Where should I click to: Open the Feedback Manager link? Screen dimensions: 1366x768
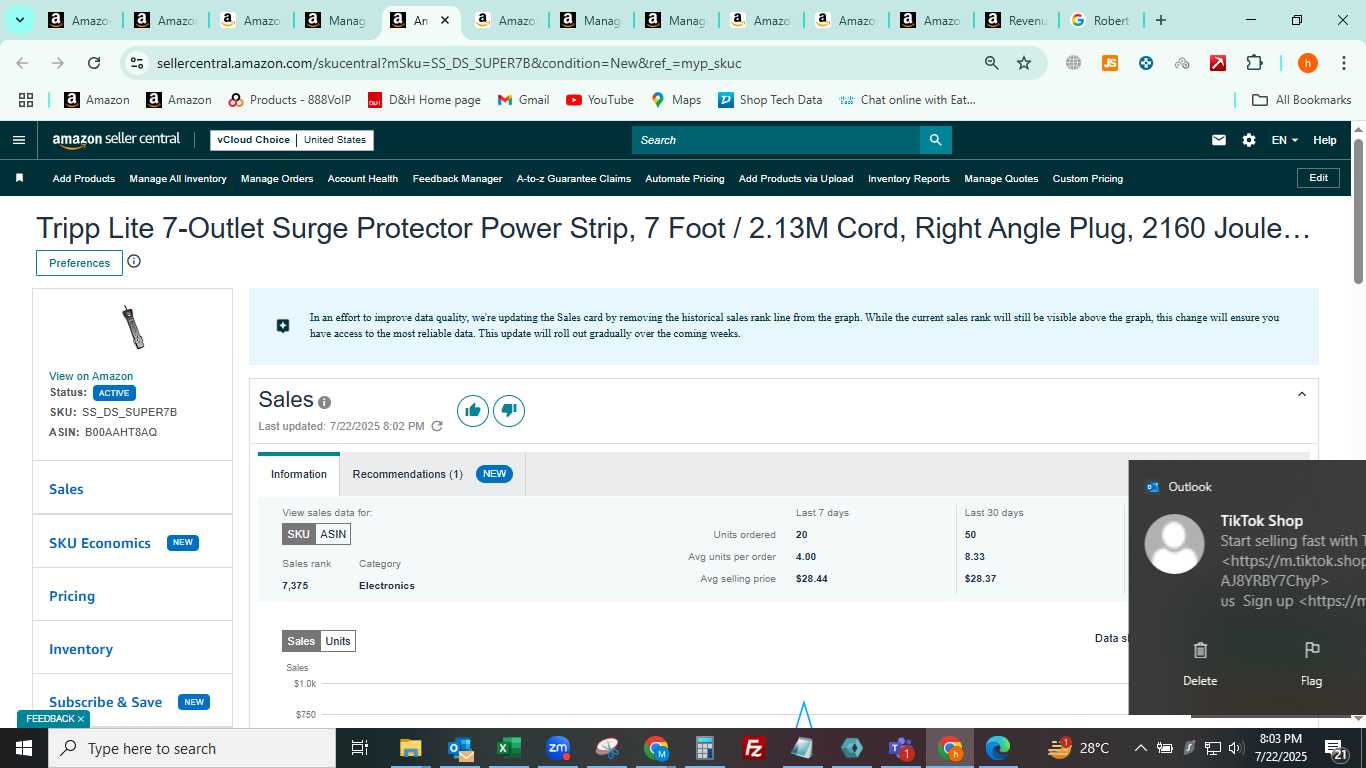(x=457, y=178)
